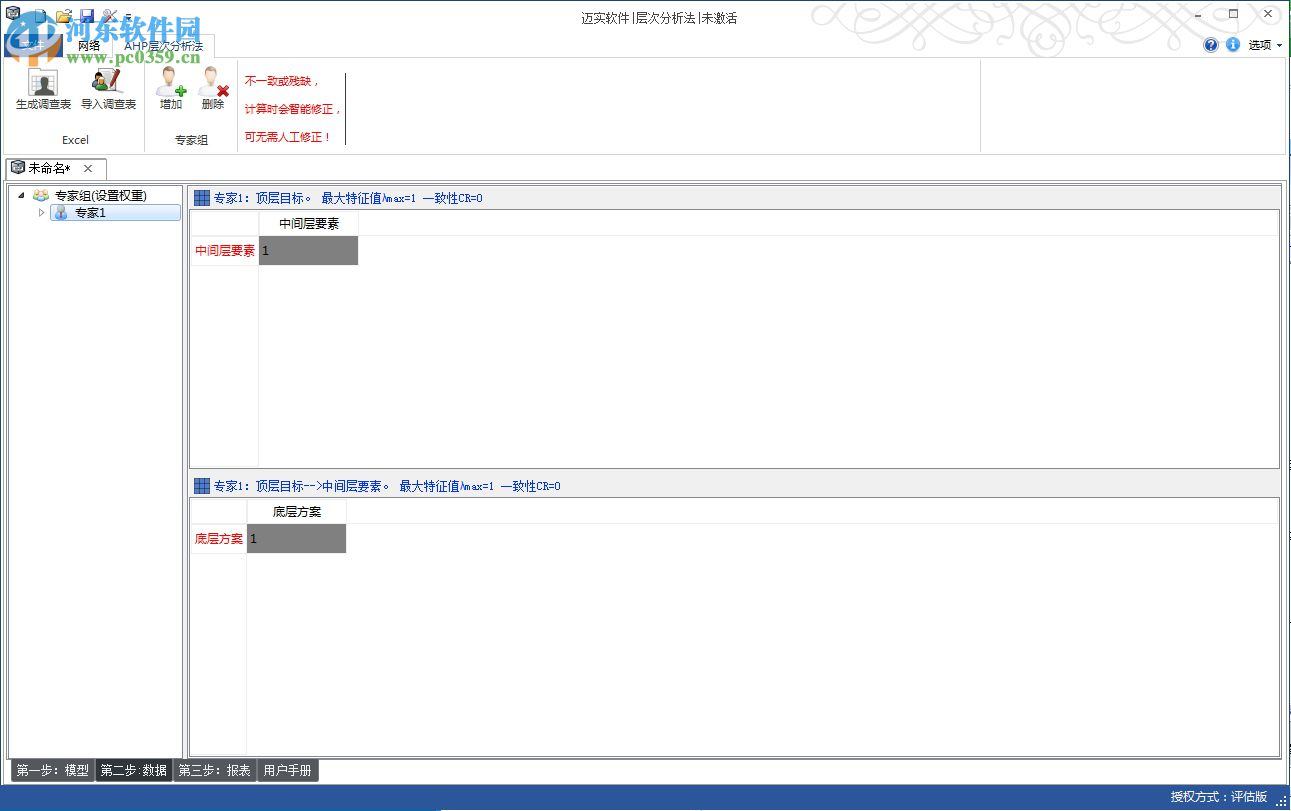Image resolution: width=1291 pixels, height=811 pixels.
Task: Add an expert with the 增加 button
Action: (x=171, y=90)
